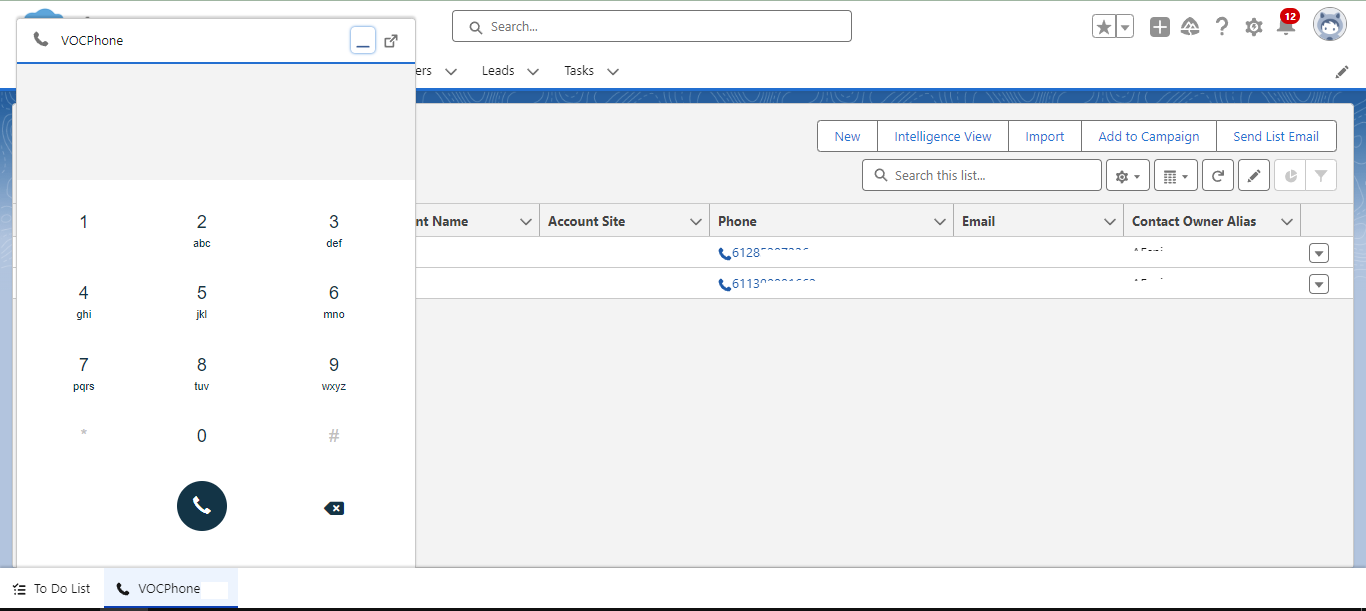Click the Send List Email button
This screenshot has width=1366, height=611.
click(x=1276, y=135)
